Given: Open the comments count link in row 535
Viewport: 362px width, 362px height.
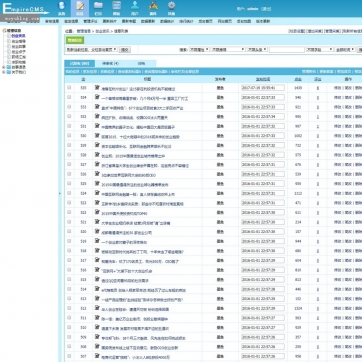Looking at the screenshot, I should pyautogui.click(x=318, y=88).
